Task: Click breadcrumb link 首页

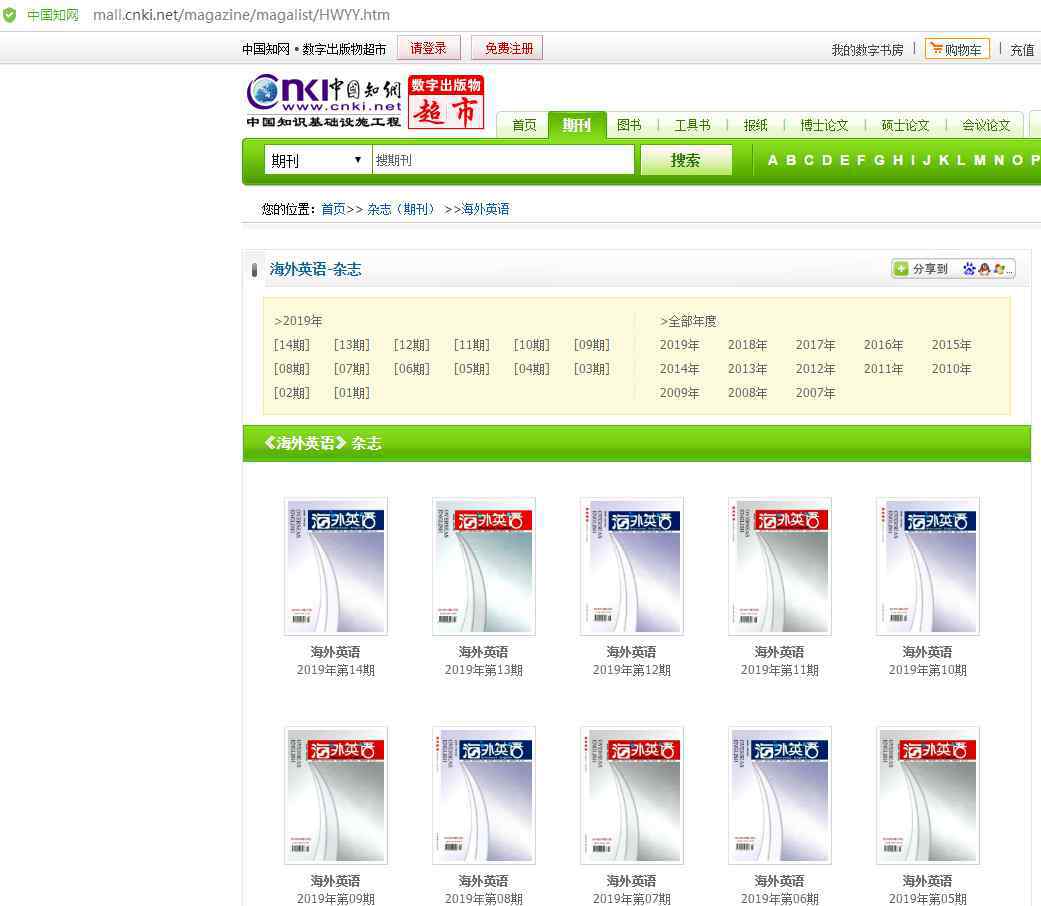Action: coord(333,209)
